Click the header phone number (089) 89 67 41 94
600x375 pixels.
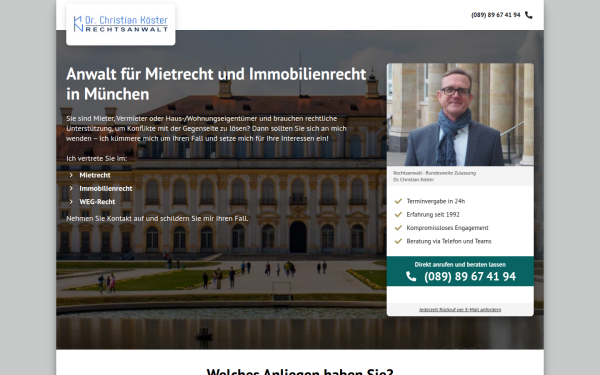tap(496, 15)
